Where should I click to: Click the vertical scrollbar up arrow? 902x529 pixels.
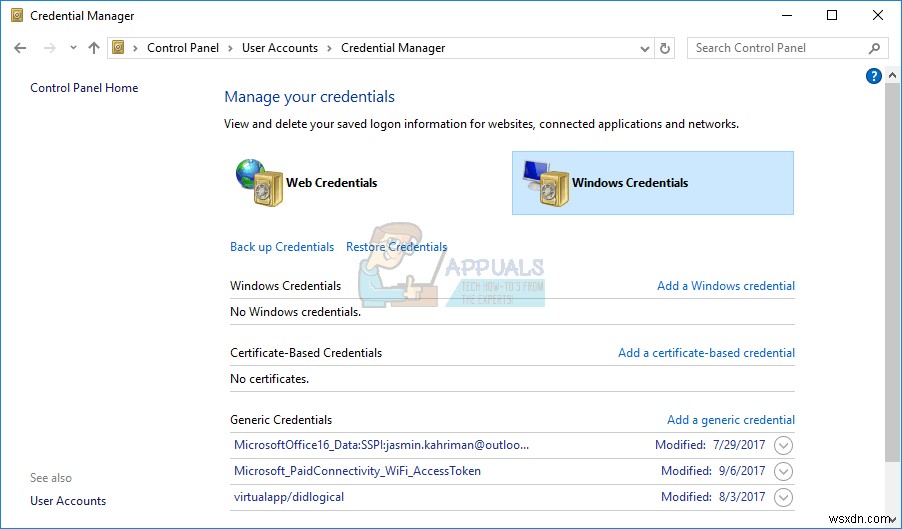coord(892,75)
